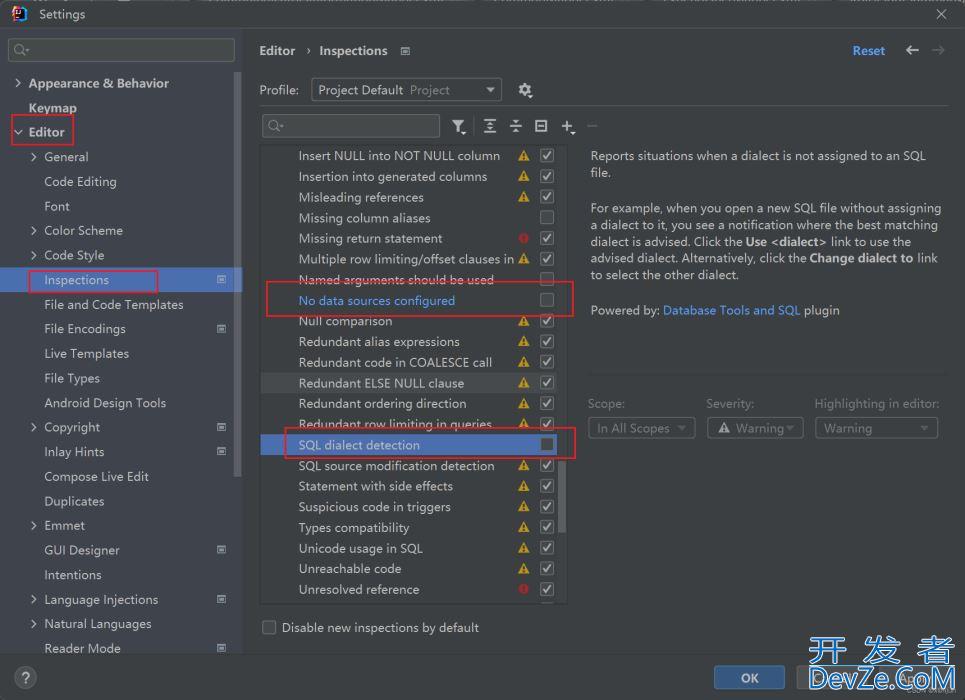
Task: Click warning icon for Null comparison
Action: coord(524,321)
